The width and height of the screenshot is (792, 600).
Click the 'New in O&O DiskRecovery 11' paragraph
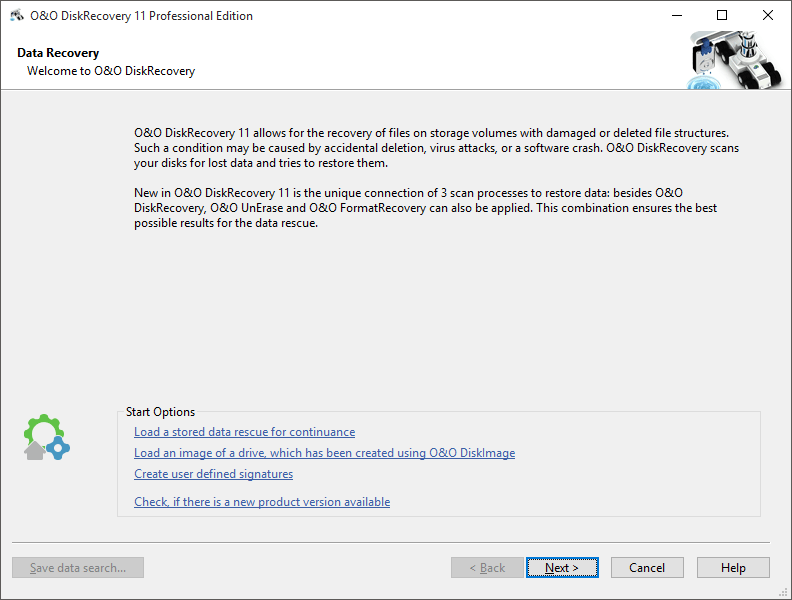[x=425, y=208]
